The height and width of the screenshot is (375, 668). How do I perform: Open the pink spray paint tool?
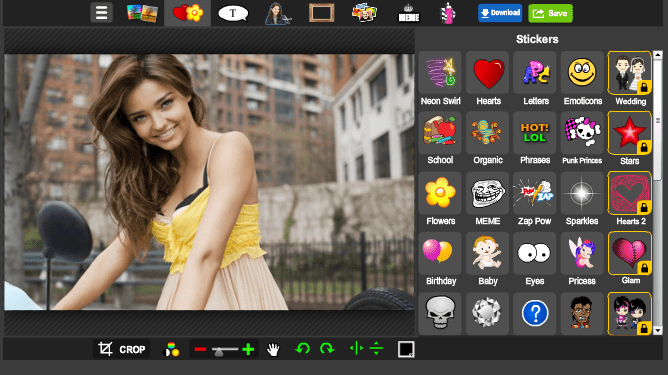point(448,13)
